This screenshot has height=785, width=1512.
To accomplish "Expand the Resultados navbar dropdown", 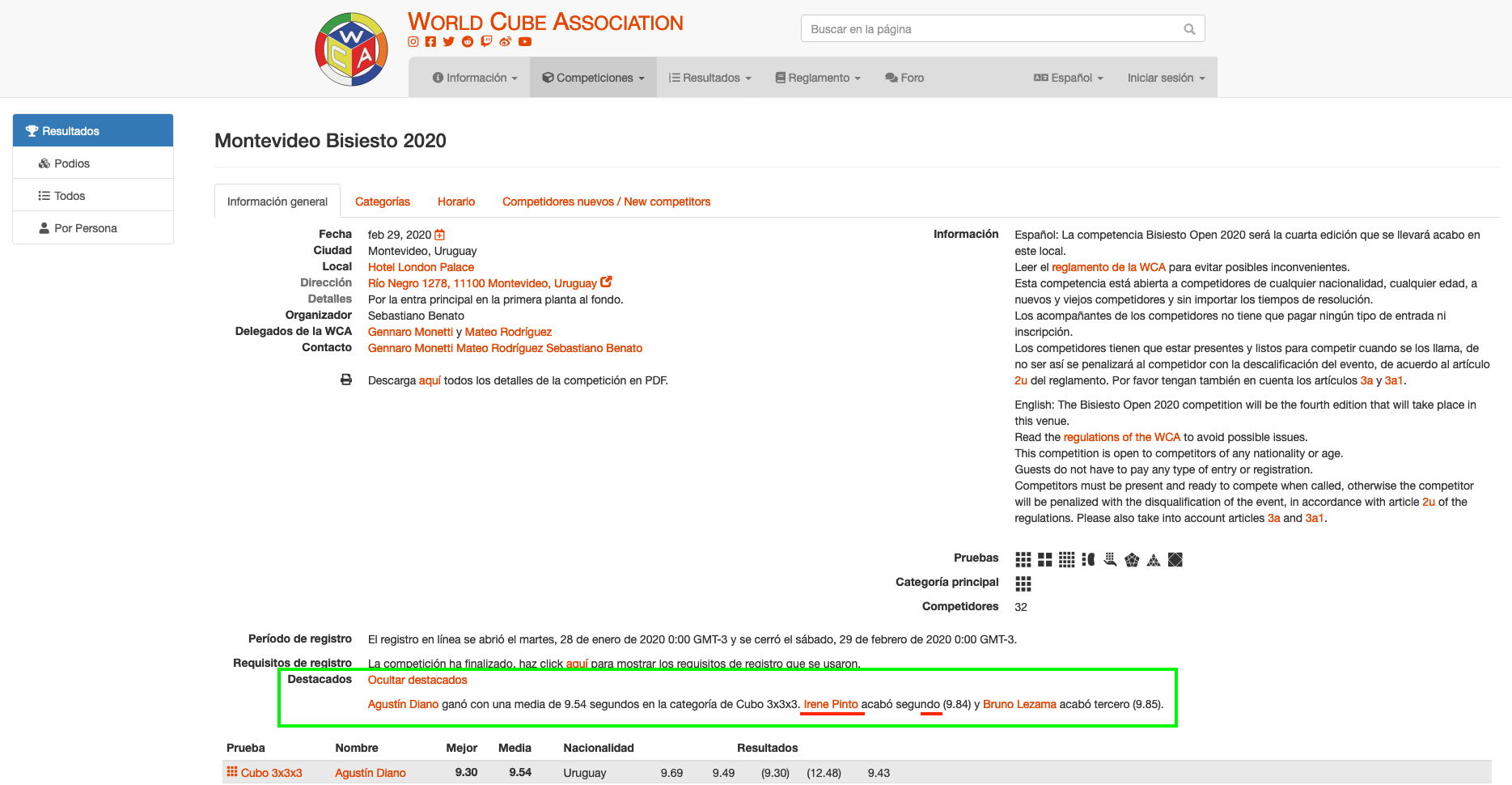I will click(709, 78).
